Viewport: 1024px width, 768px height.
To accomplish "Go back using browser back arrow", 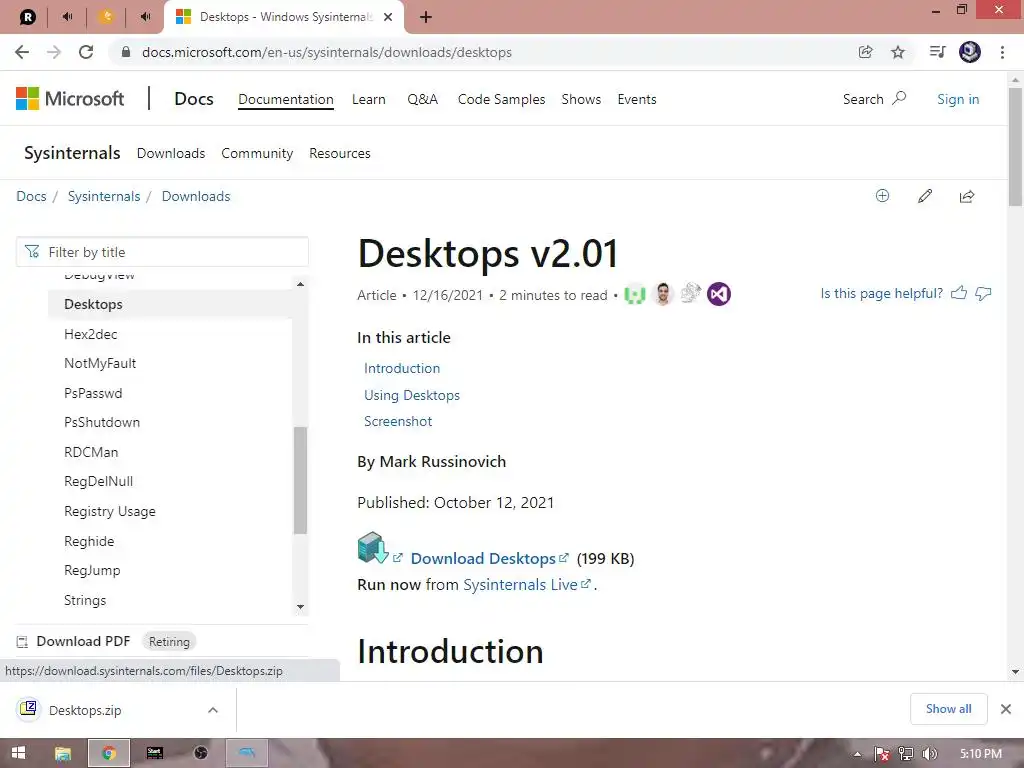I will click(22, 52).
